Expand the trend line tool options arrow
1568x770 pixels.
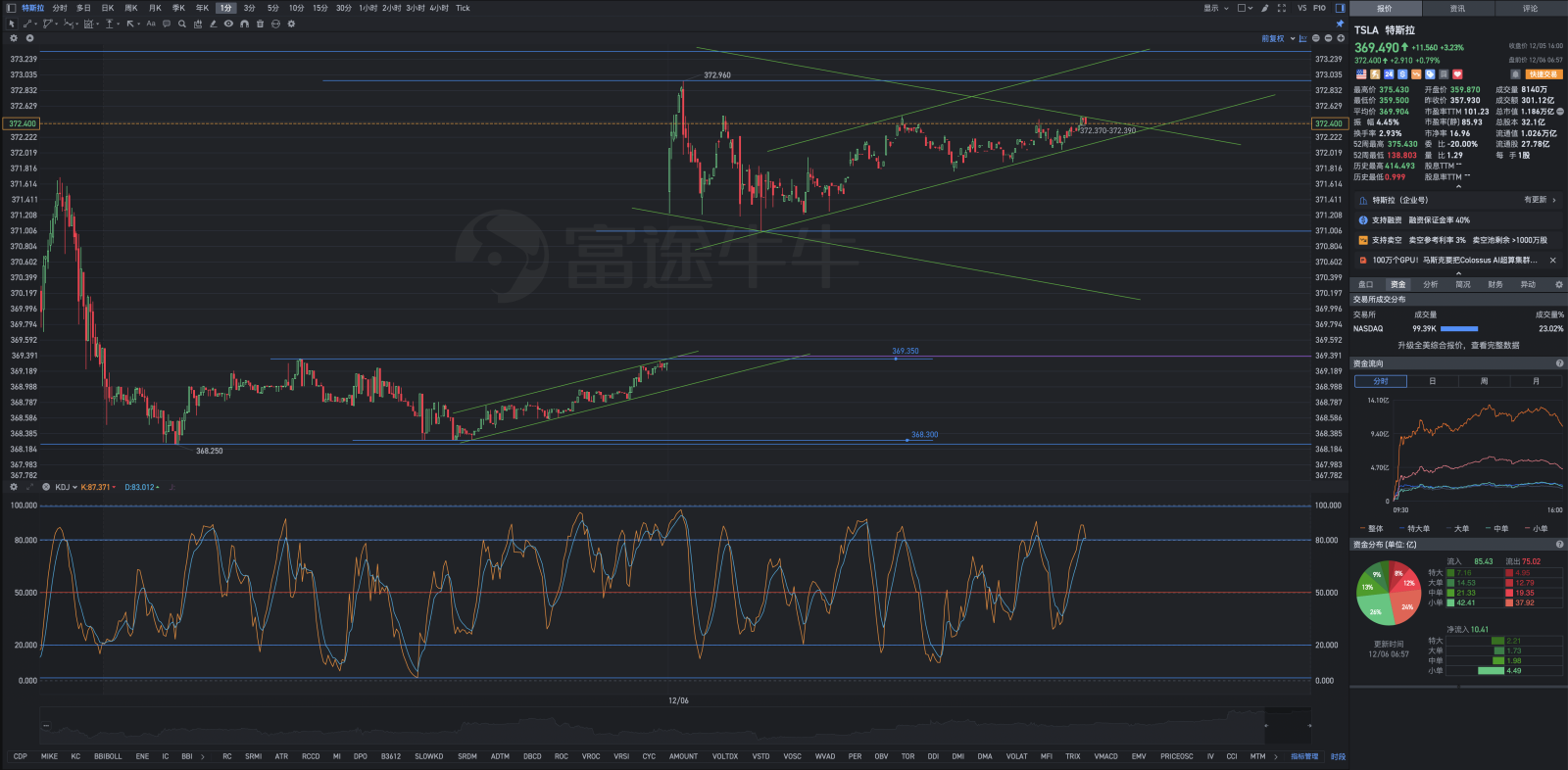[36, 24]
